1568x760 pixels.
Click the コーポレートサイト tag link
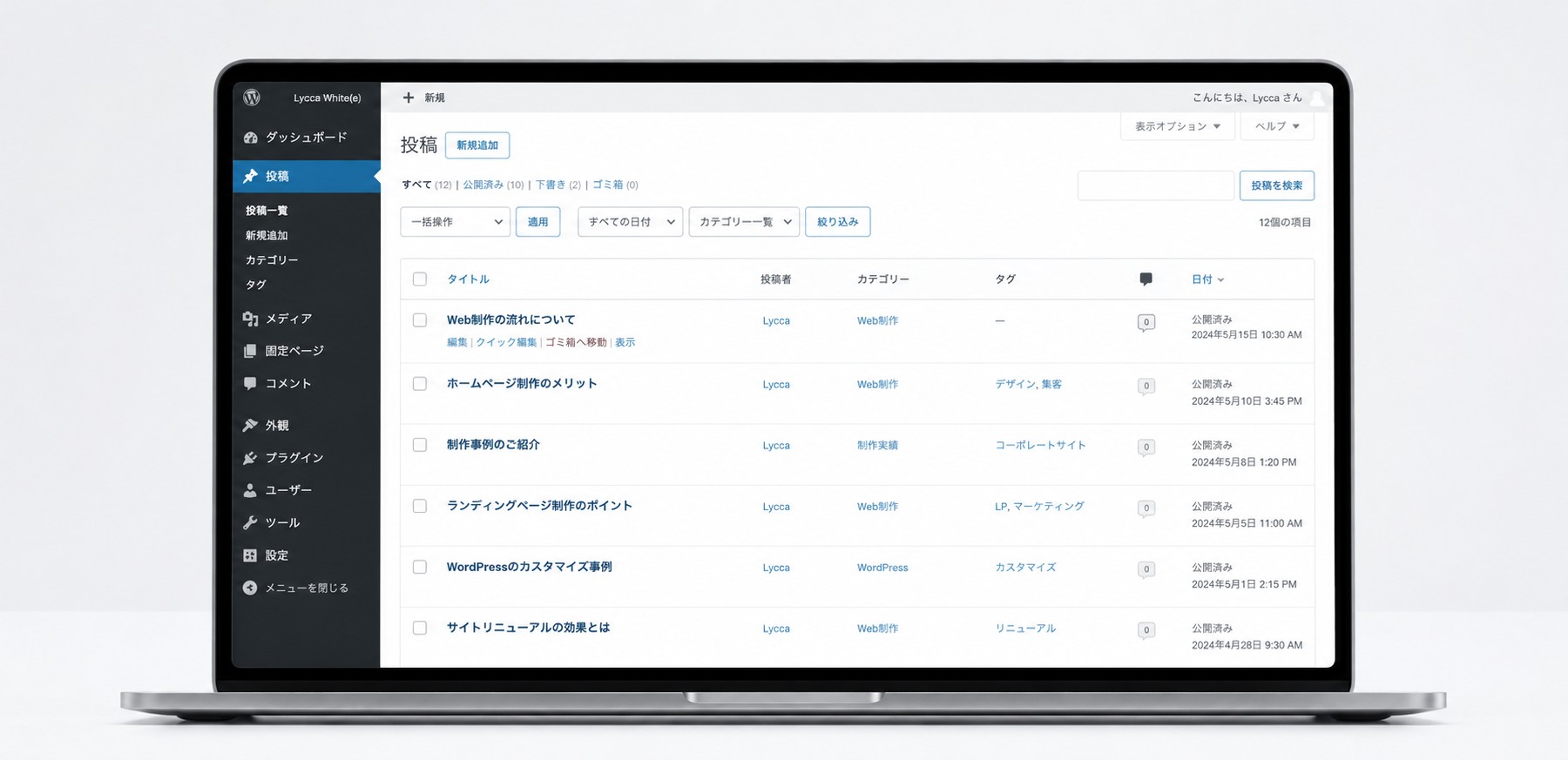coord(1041,445)
